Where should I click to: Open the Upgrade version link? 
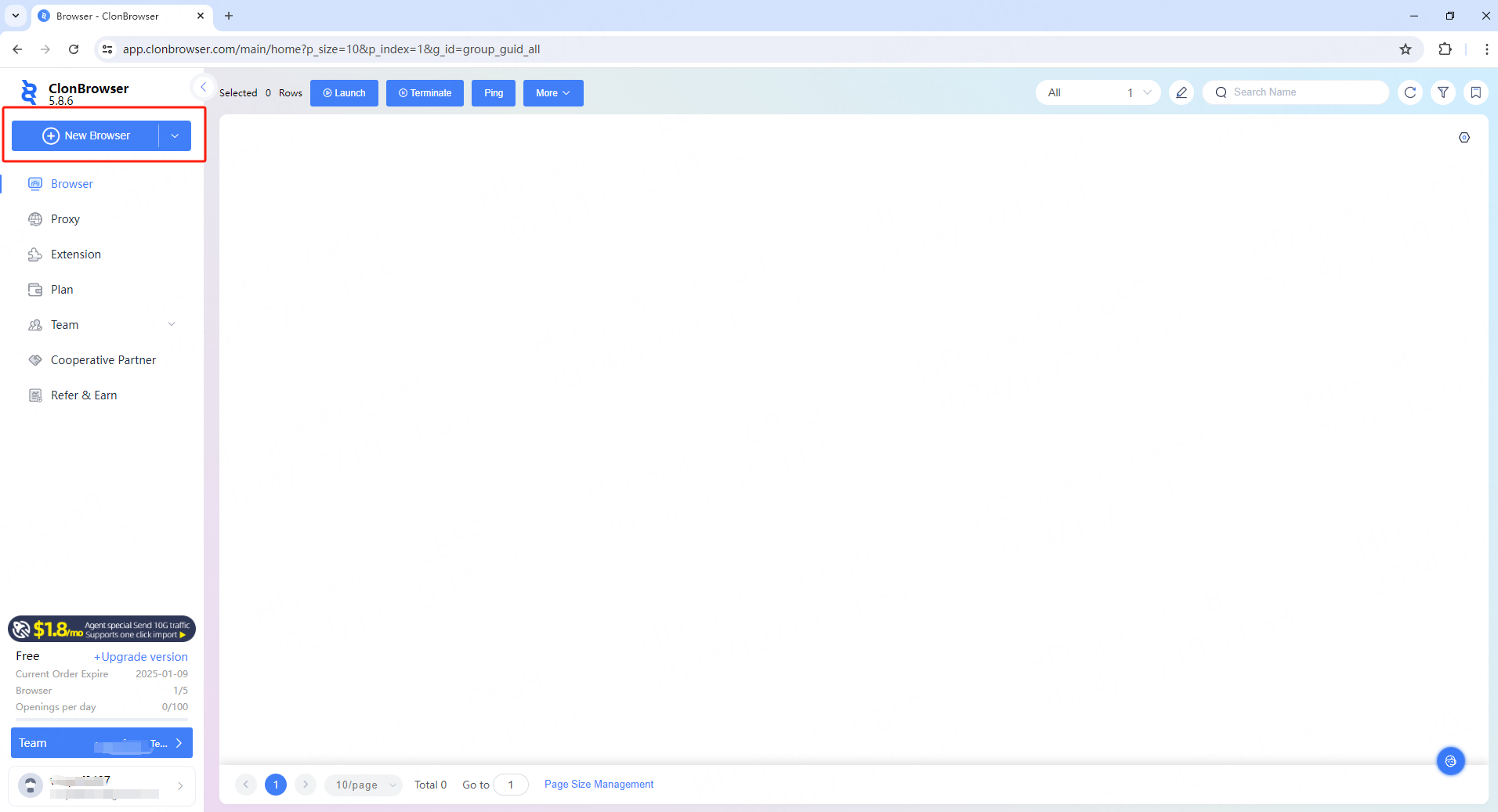tap(141, 657)
